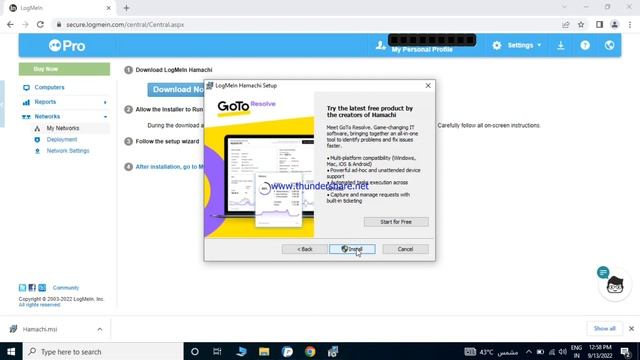
Task: Open the Cortana circle on taskbar
Action: pyautogui.click(x=195, y=351)
